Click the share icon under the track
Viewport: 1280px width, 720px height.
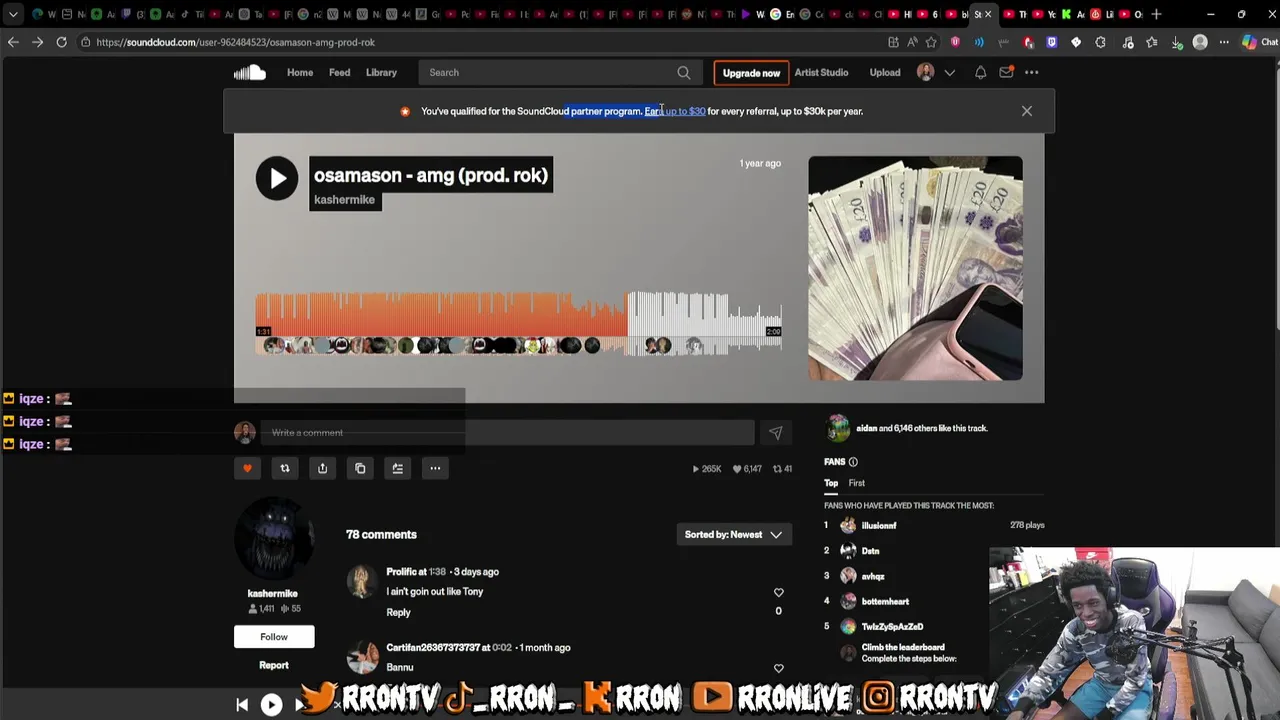(x=322, y=468)
